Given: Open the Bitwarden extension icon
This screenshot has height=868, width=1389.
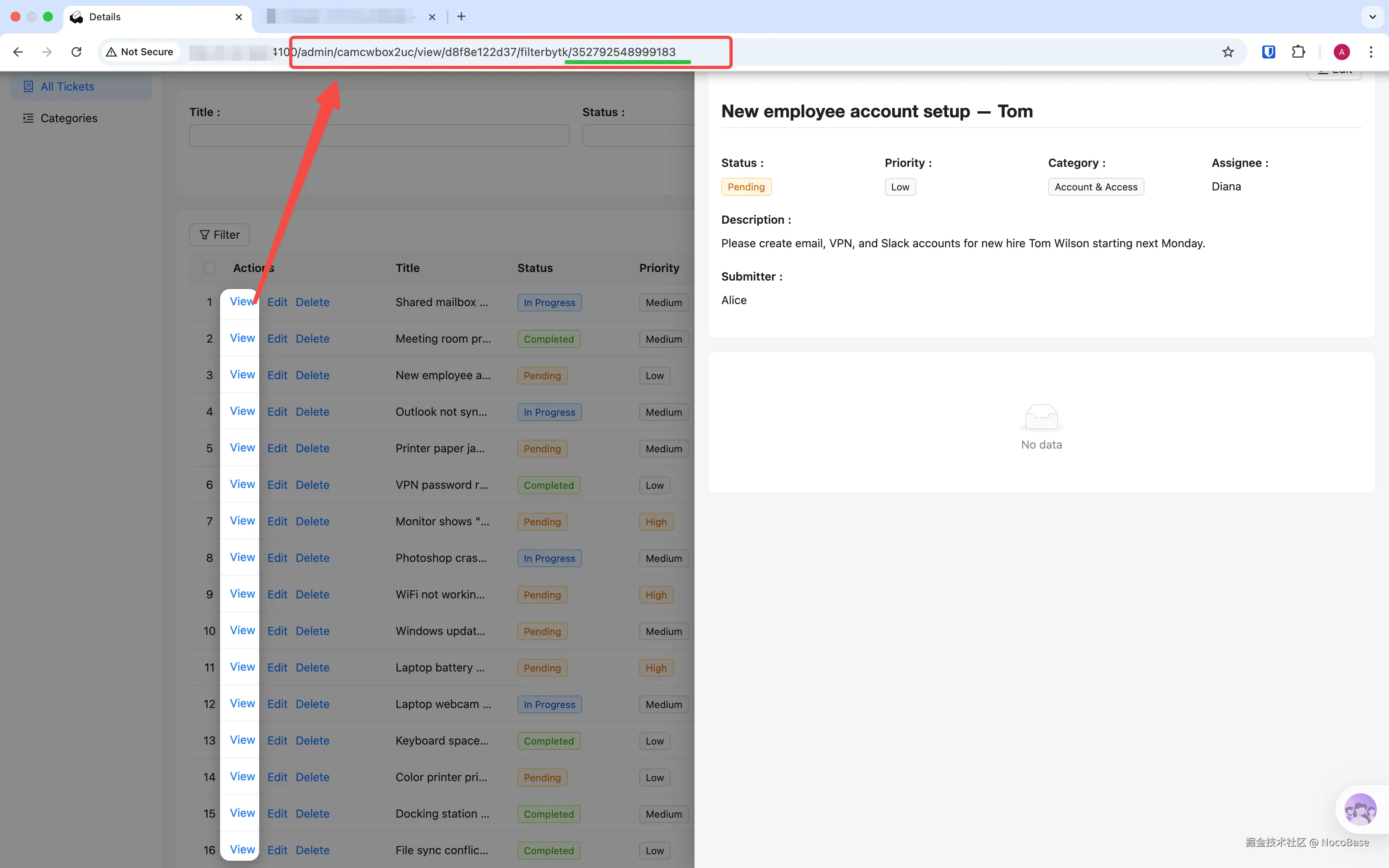Looking at the screenshot, I should (1268, 52).
